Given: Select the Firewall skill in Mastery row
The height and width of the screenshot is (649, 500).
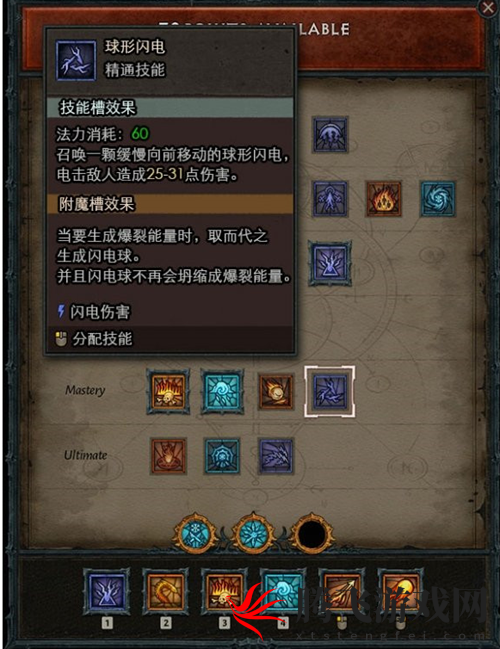Looking at the screenshot, I should point(168,392).
